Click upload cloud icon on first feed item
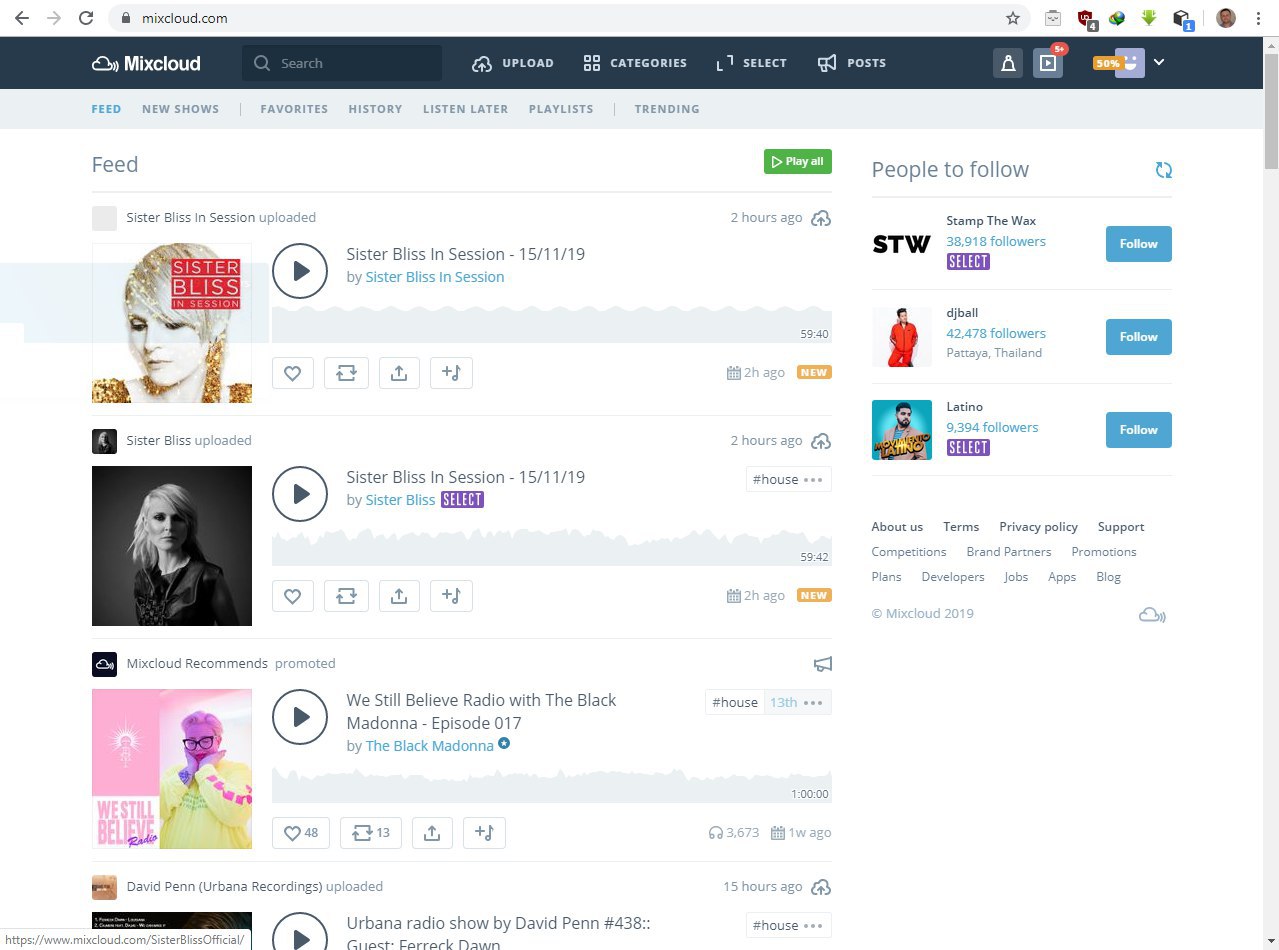 pyautogui.click(x=821, y=218)
